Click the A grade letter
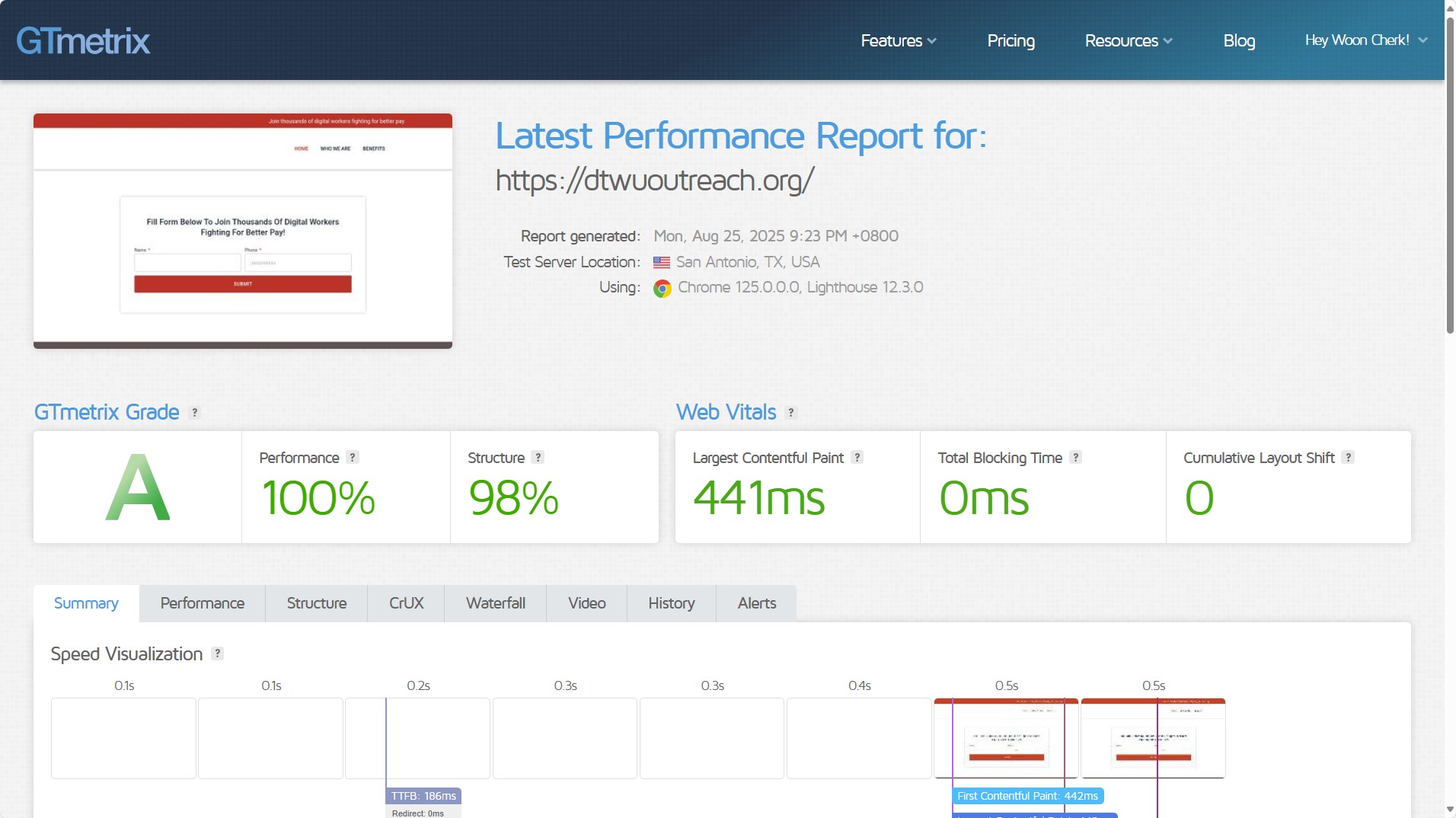The width and height of the screenshot is (1456, 818). pos(138,487)
